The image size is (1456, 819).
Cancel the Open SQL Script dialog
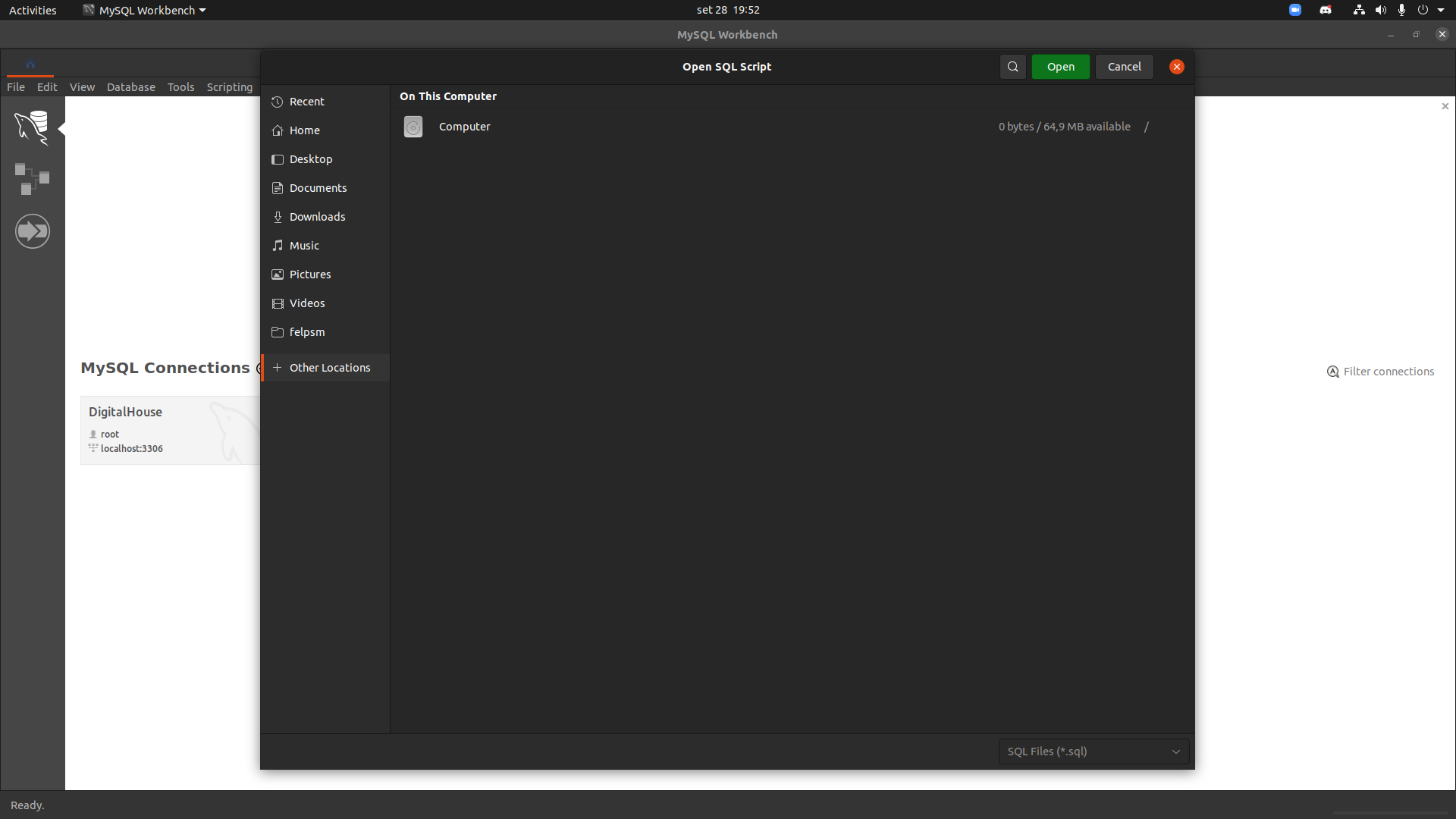tap(1124, 67)
